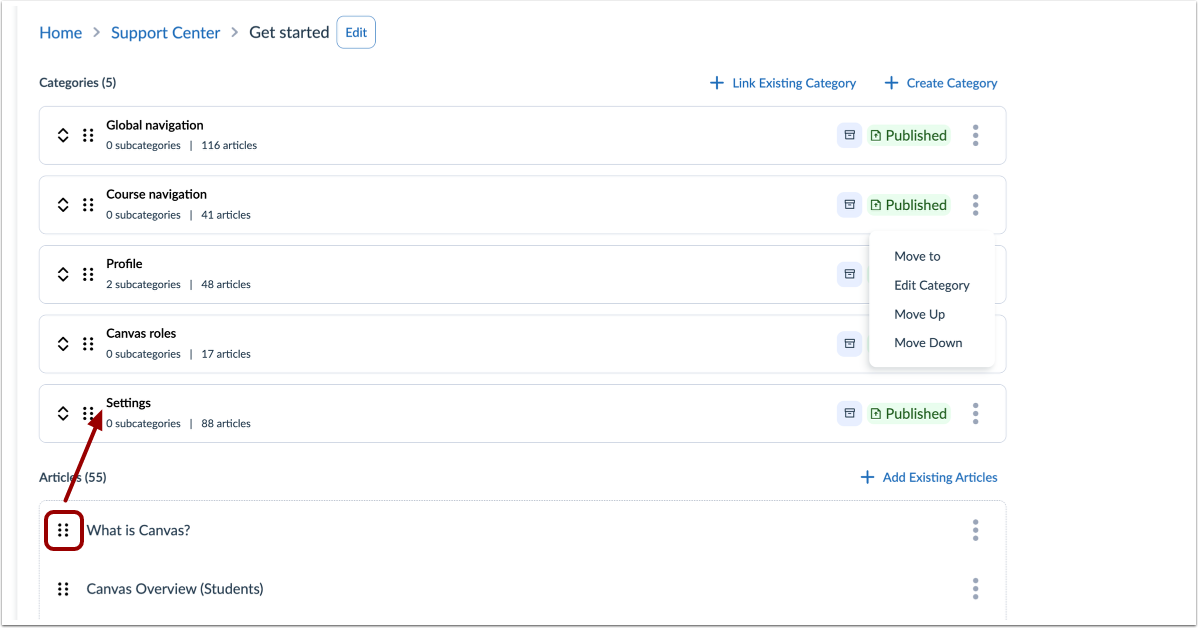Viewport: 1198px width, 628px height.
Task: Open actions menu for "What is Canvas?" article
Action: pyautogui.click(x=975, y=530)
